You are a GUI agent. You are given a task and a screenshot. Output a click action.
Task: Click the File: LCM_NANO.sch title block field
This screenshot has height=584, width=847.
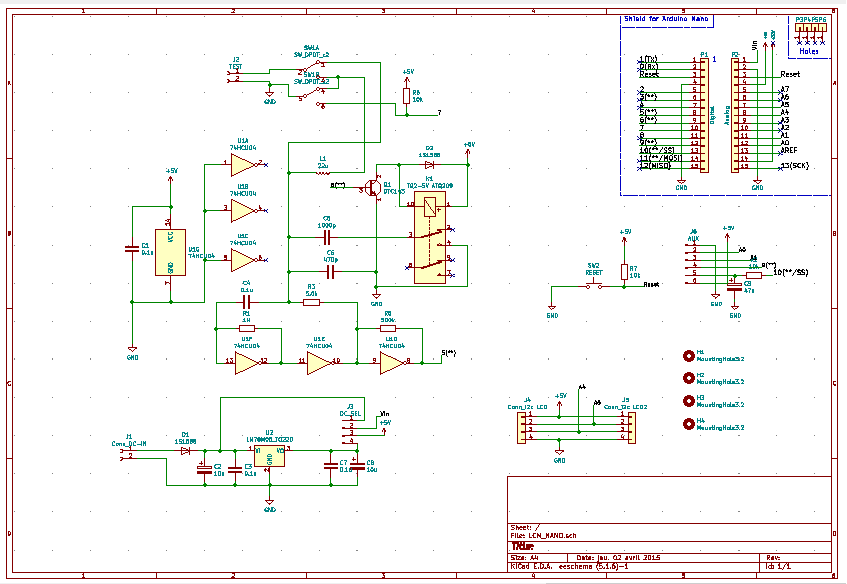coord(545,535)
